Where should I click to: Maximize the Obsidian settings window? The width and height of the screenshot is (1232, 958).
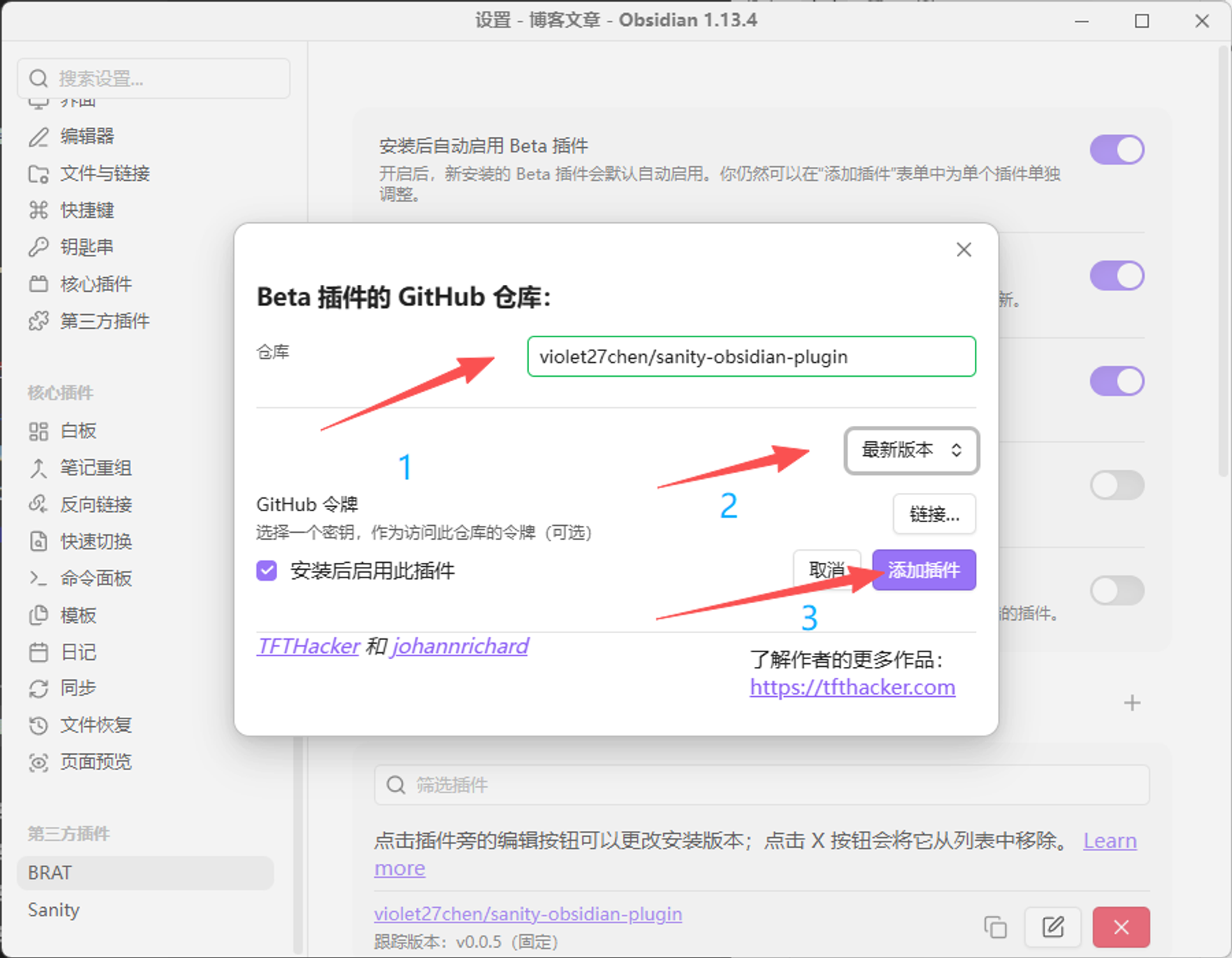(x=1142, y=21)
